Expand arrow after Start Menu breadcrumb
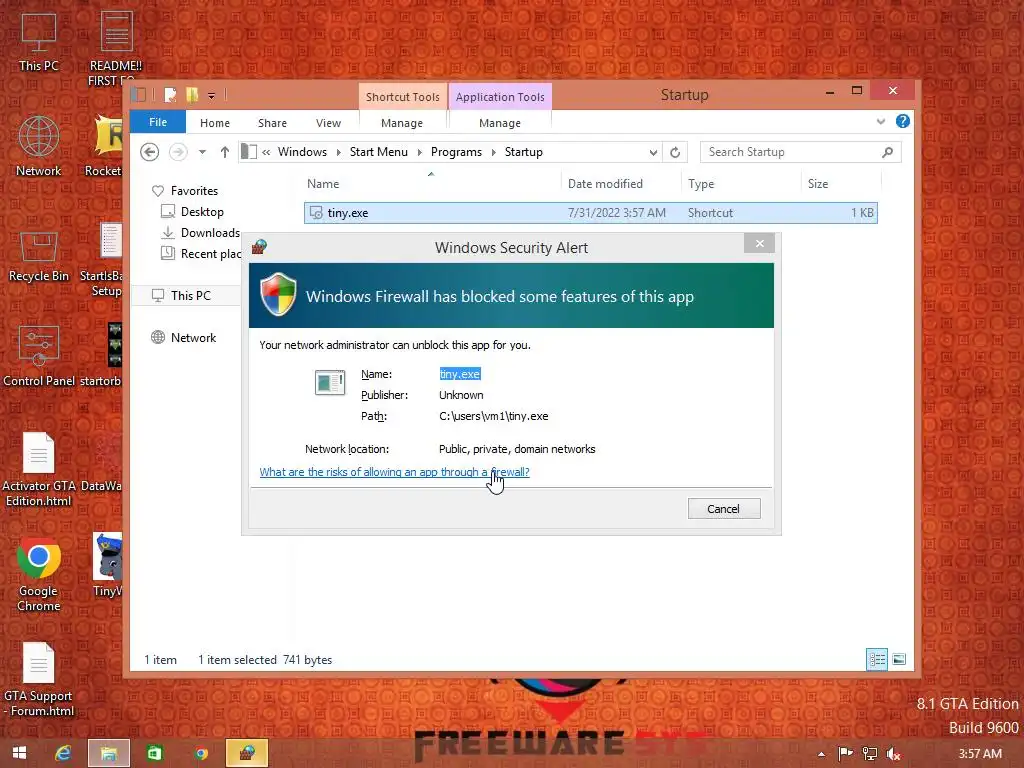The height and width of the screenshot is (768, 1024). pos(419,152)
